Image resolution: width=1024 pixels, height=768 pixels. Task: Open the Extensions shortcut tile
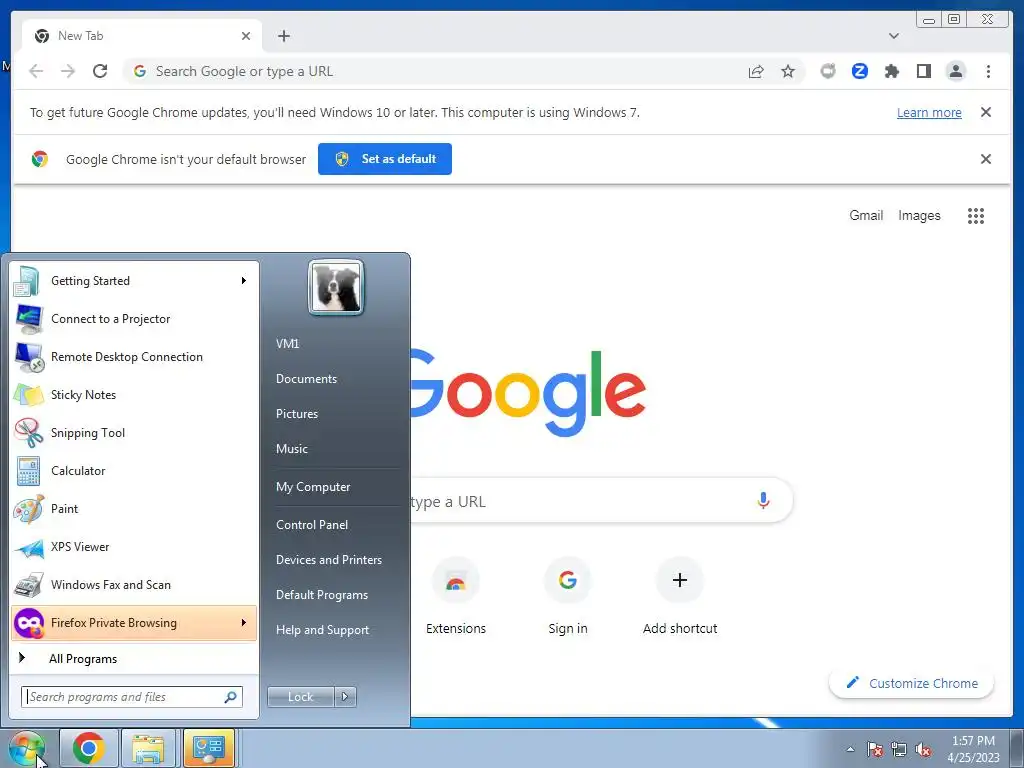(x=456, y=598)
